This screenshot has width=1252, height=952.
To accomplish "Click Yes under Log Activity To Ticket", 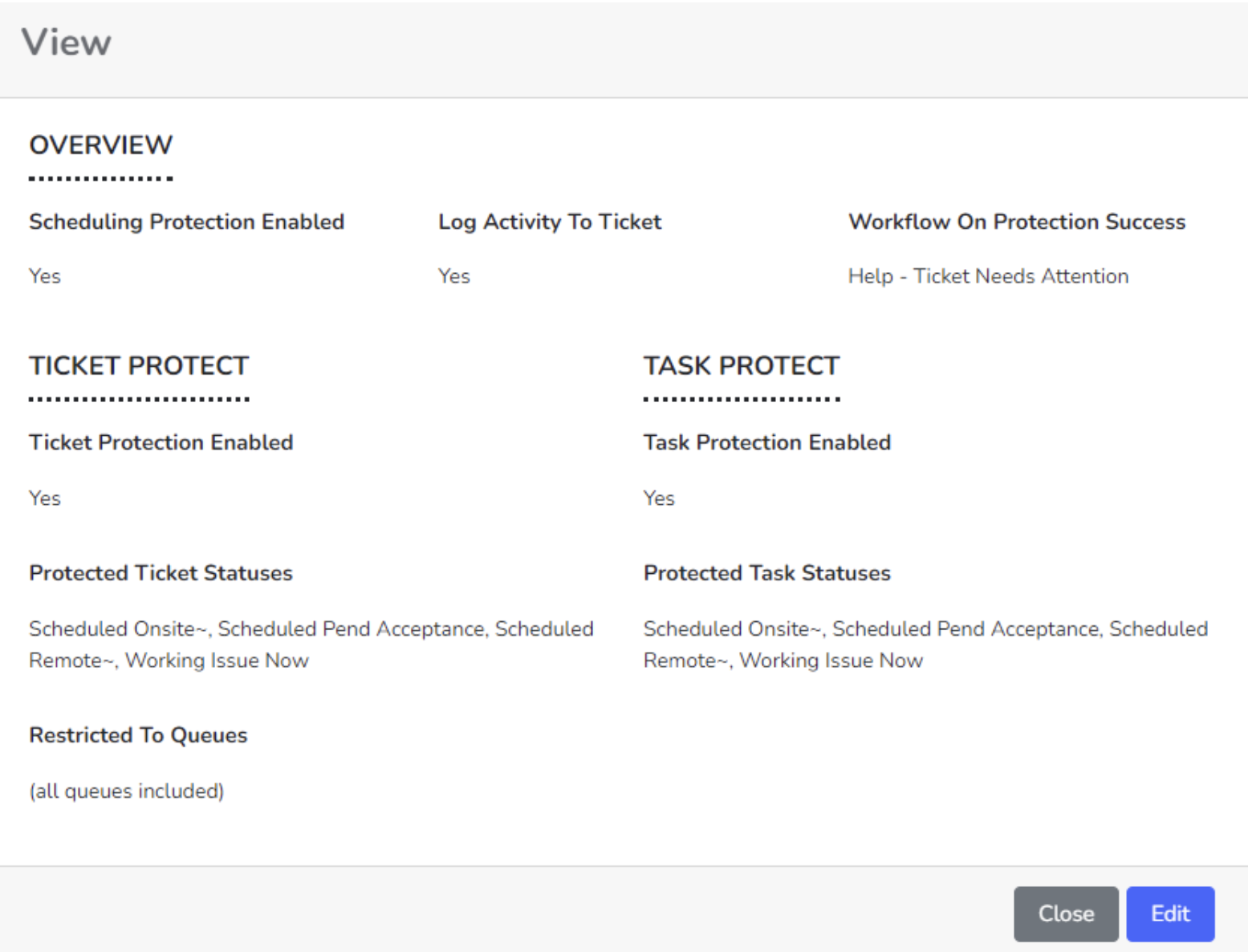I will (x=454, y=276).
